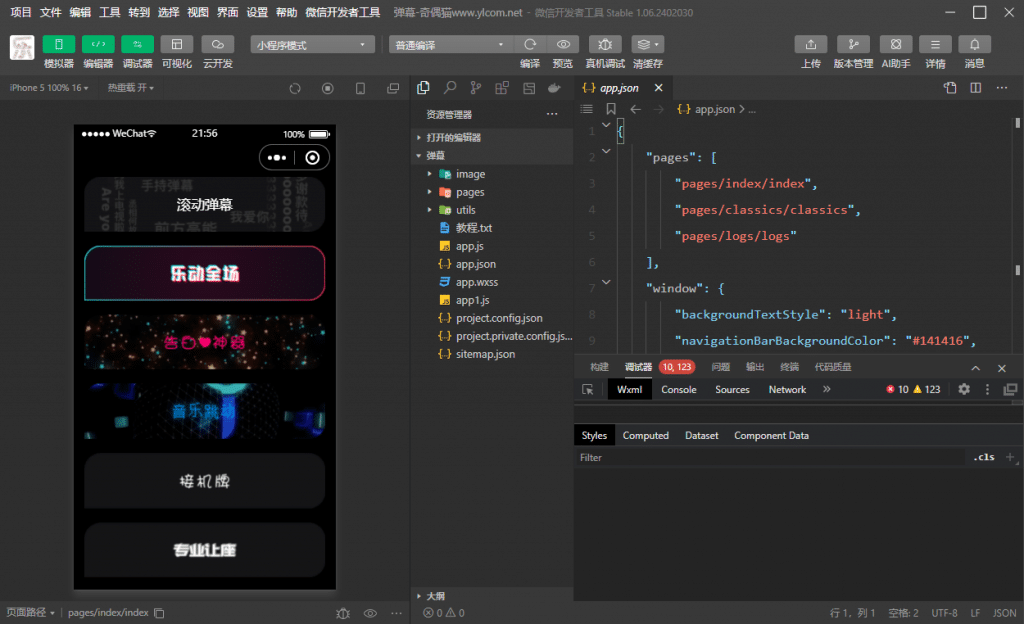Switch to the Dataset tab

pyautogui.click(x=701, y=435)
